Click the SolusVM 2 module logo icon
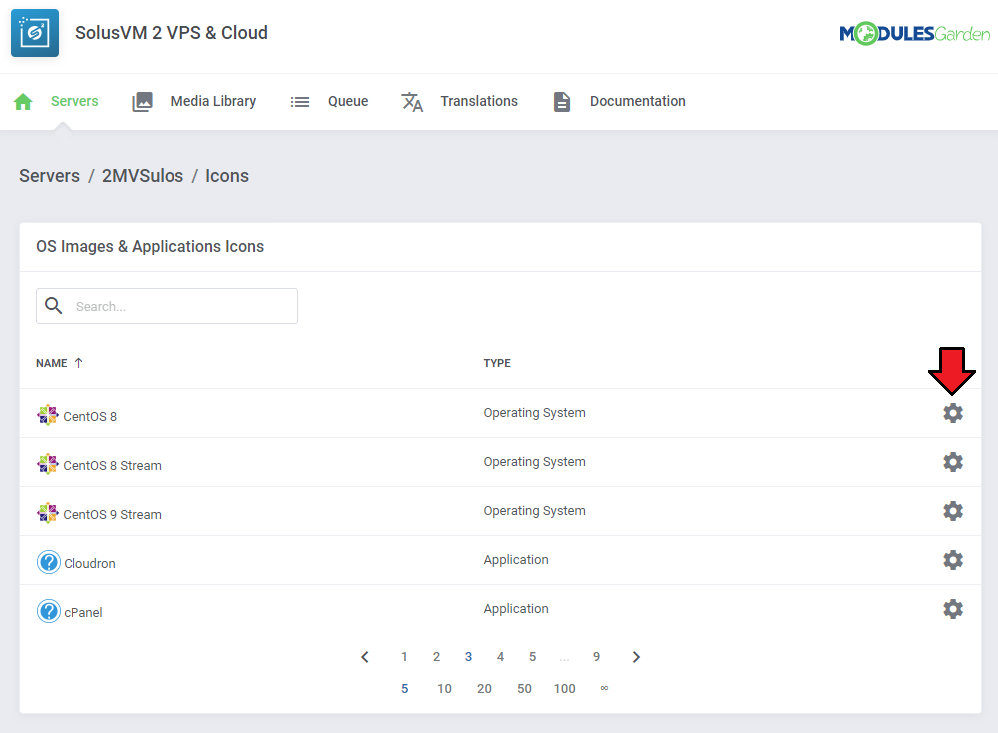The height and width of the screenshot is (733, 998). [35, 33]
